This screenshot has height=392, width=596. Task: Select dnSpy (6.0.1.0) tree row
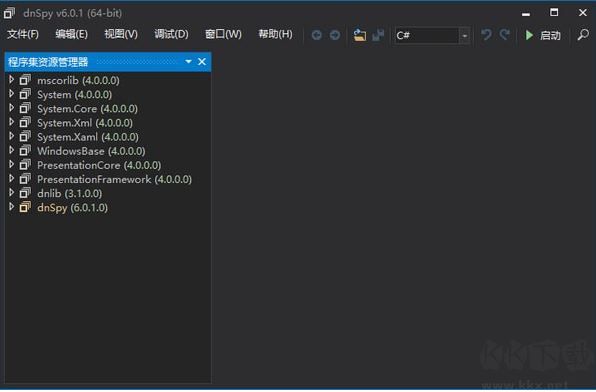tap(73, 208)
